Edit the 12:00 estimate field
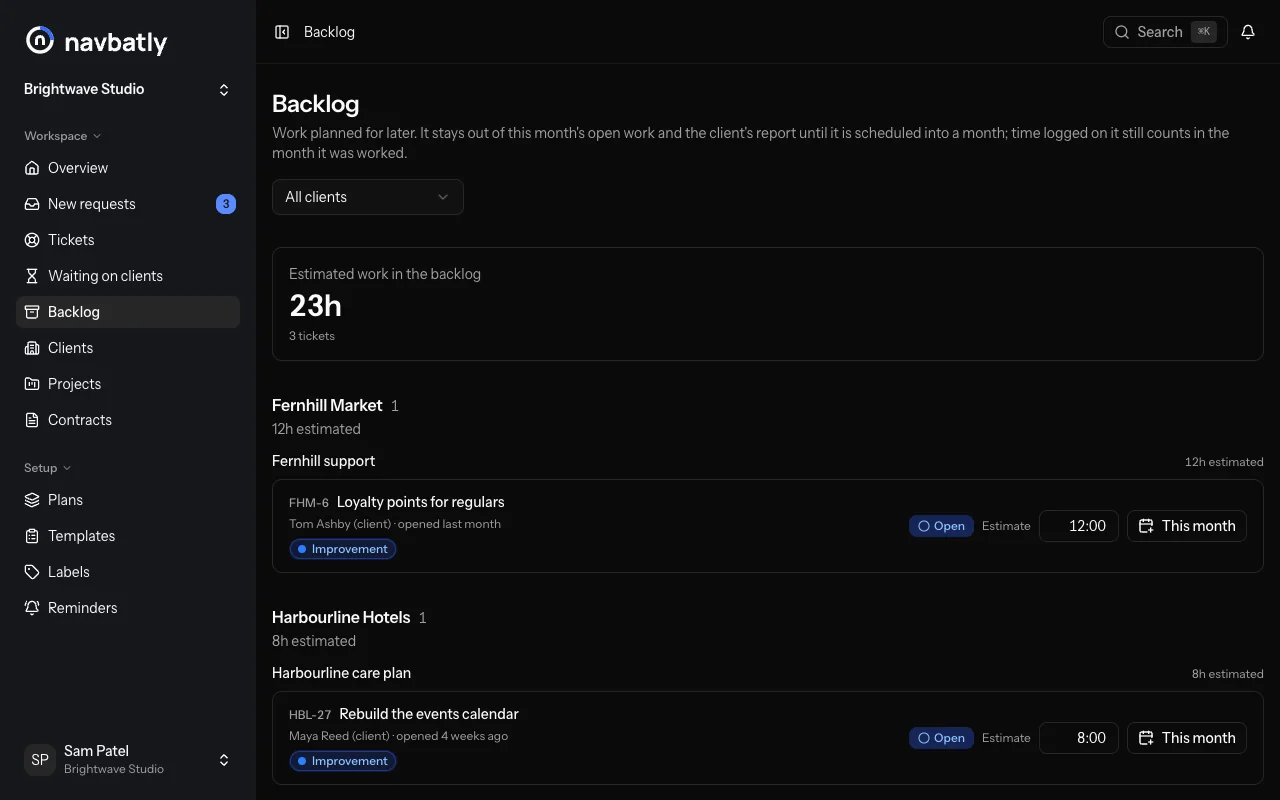The height and width of the screenshot is (800, 1280). (1079, 526)
